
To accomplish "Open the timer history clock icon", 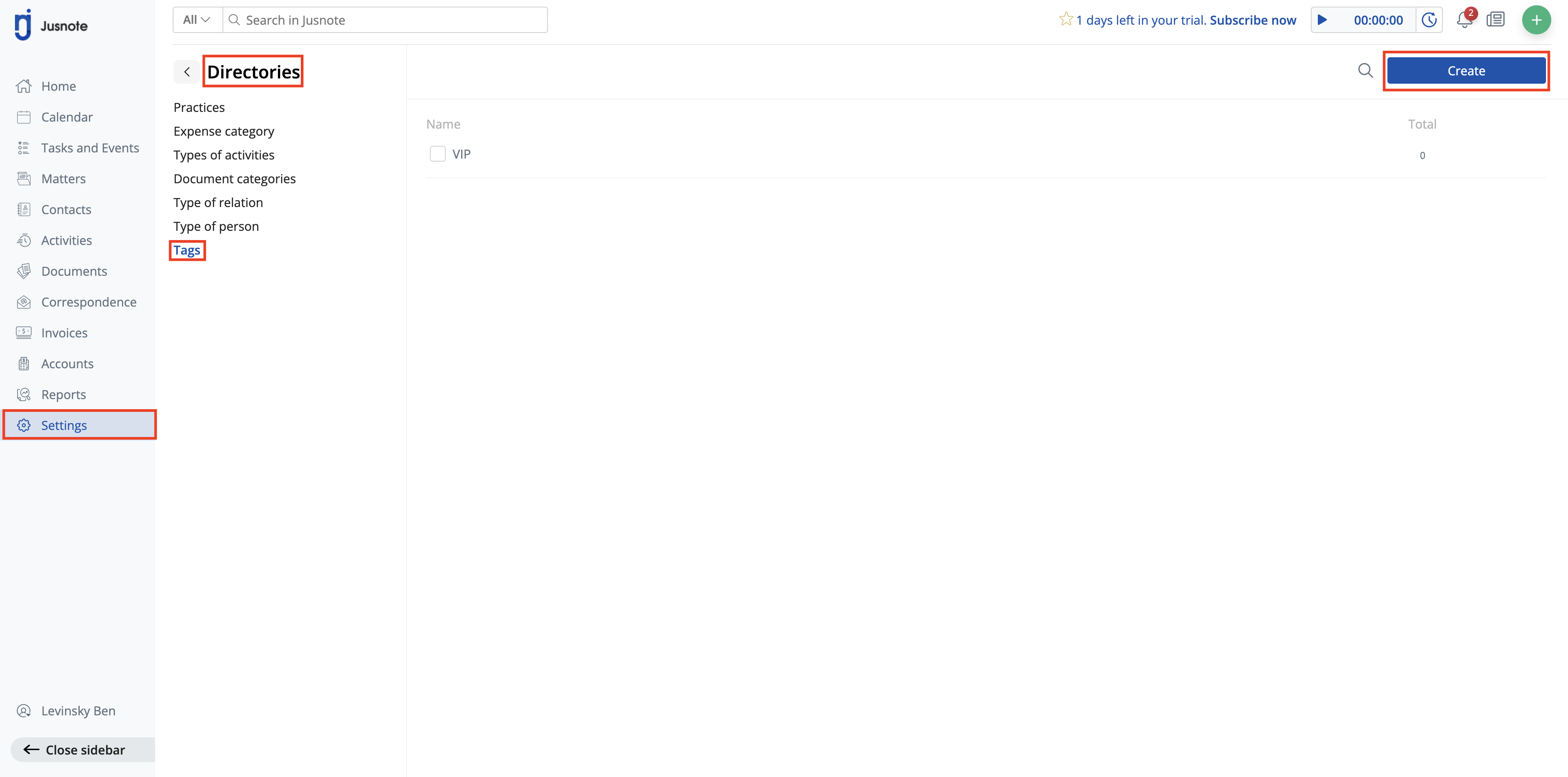I will pyautogui.click(x=1429, y=20).
